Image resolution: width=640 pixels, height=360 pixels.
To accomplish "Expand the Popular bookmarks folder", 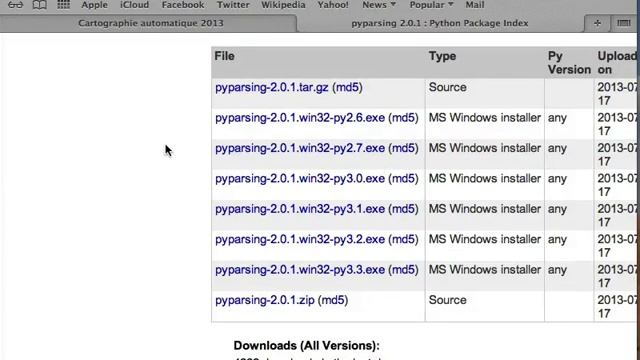I will 431,5.
